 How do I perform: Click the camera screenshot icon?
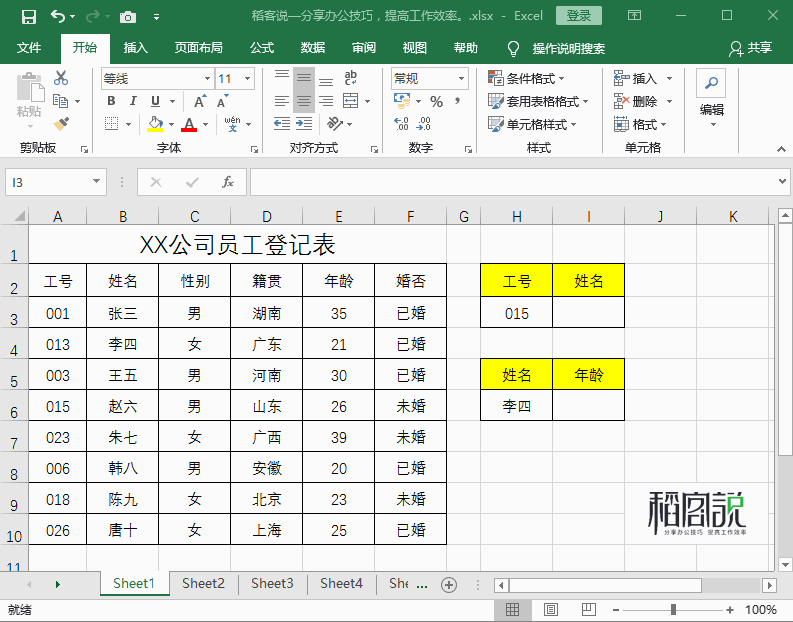pos(128,17)
